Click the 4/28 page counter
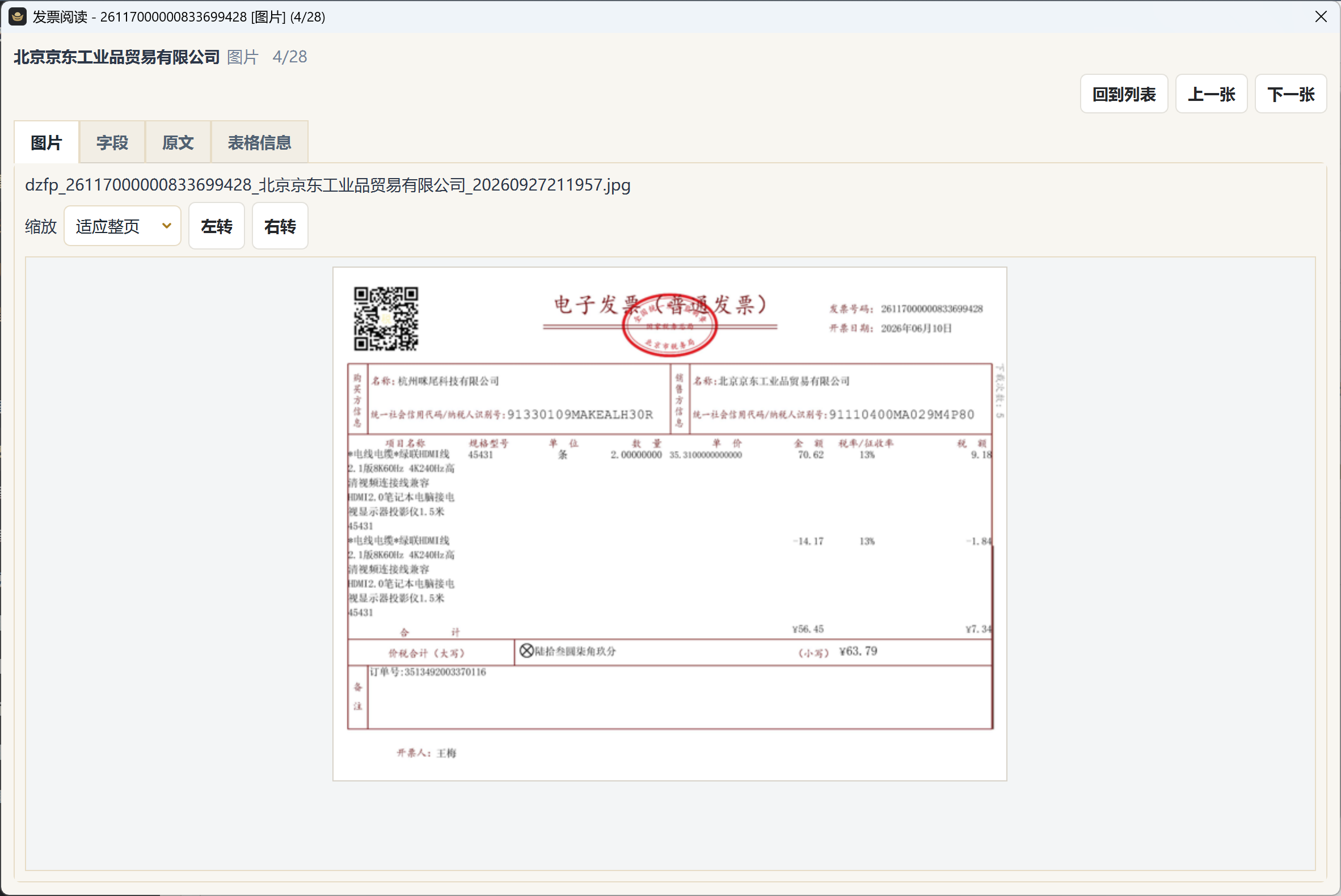 pyautogui.click(x=290, y=57)
